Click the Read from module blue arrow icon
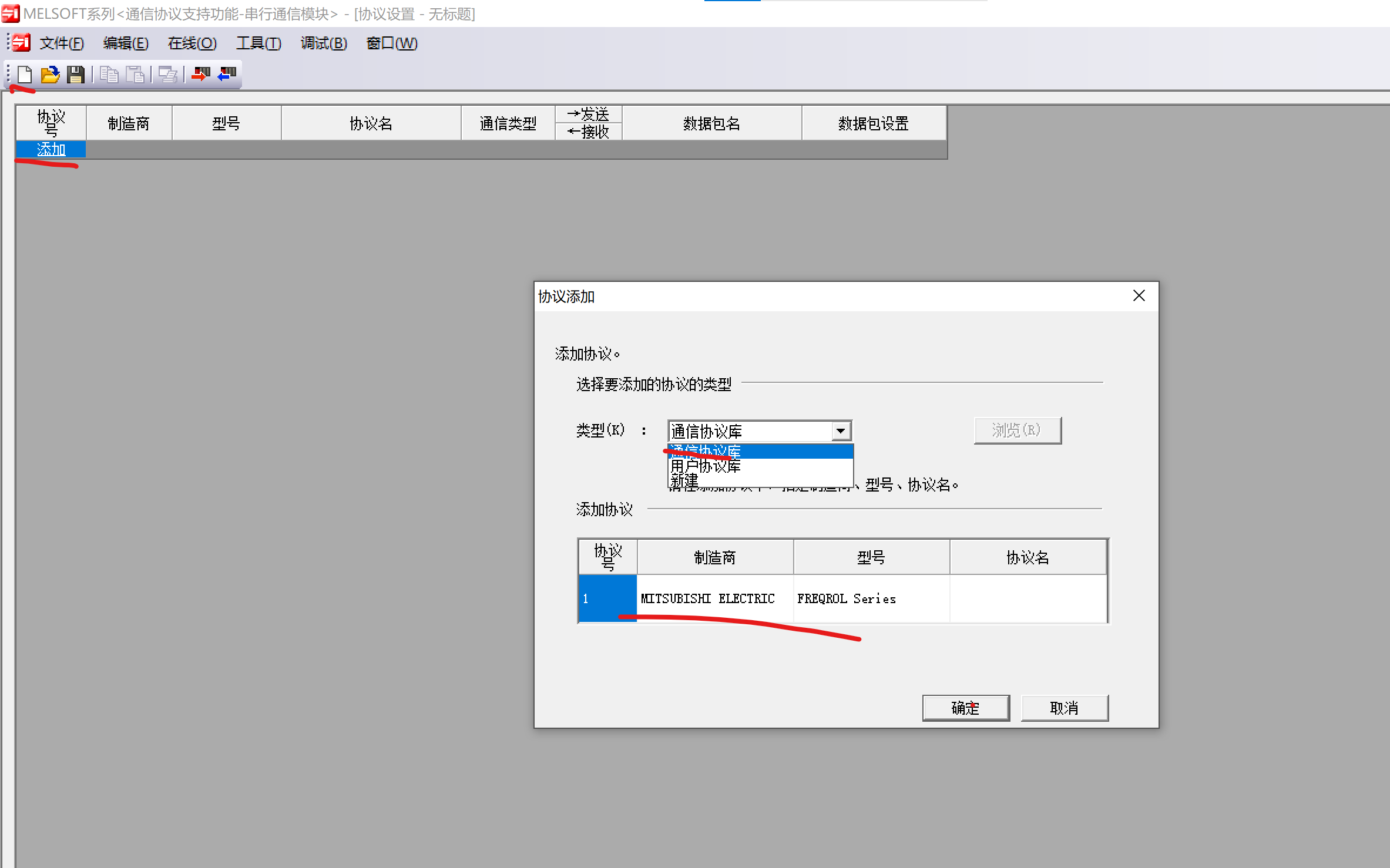 [227, 75]
